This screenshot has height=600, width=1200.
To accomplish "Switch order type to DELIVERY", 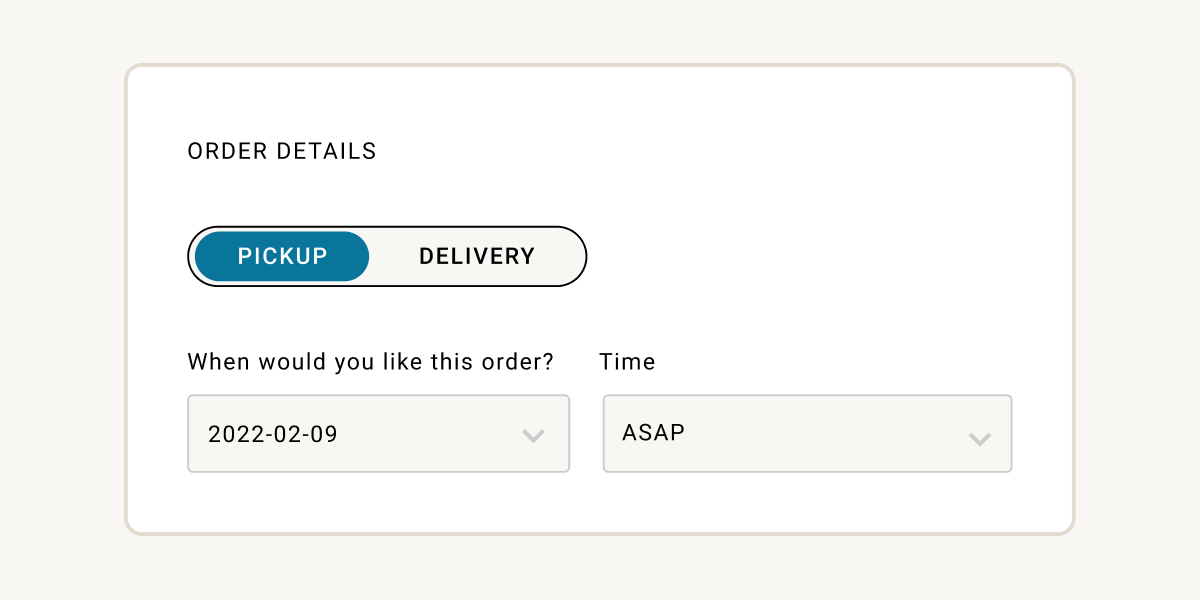I will coord(477,256).
